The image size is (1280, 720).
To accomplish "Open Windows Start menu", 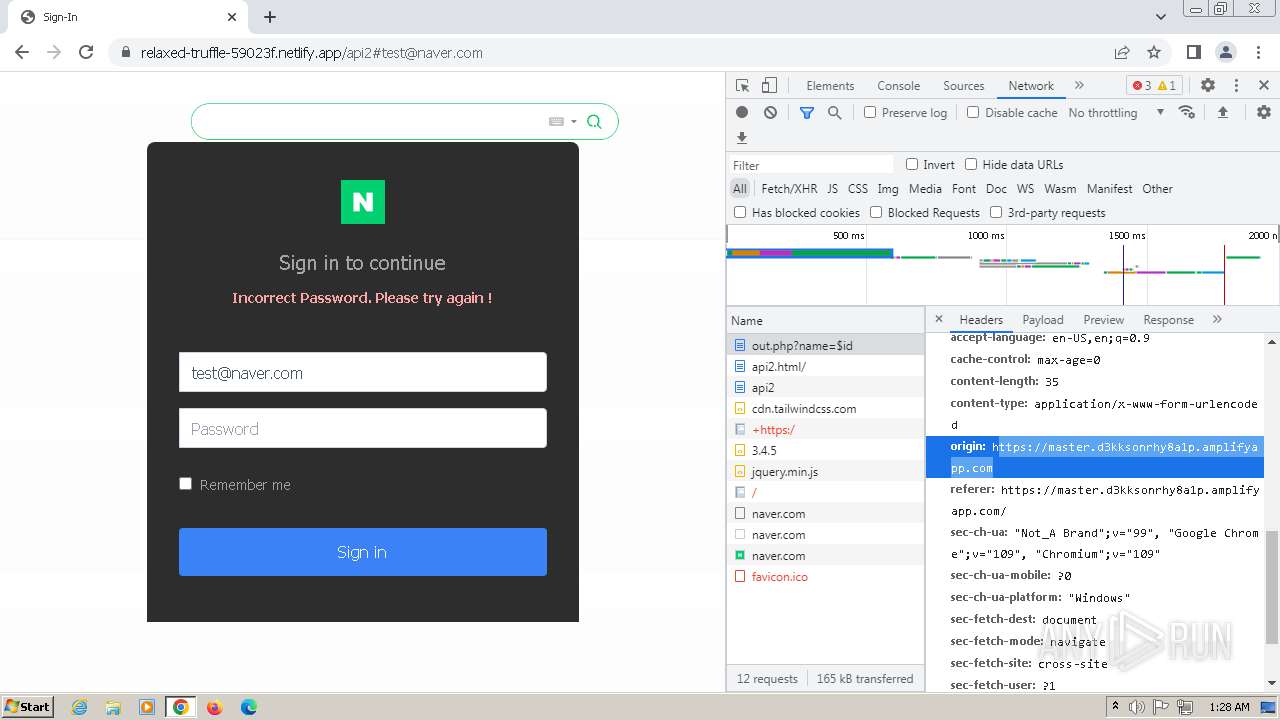I will 28,706.
